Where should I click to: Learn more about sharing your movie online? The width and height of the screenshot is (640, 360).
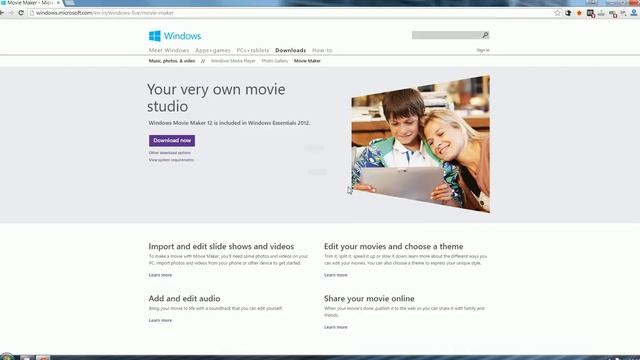click(336, 327)
